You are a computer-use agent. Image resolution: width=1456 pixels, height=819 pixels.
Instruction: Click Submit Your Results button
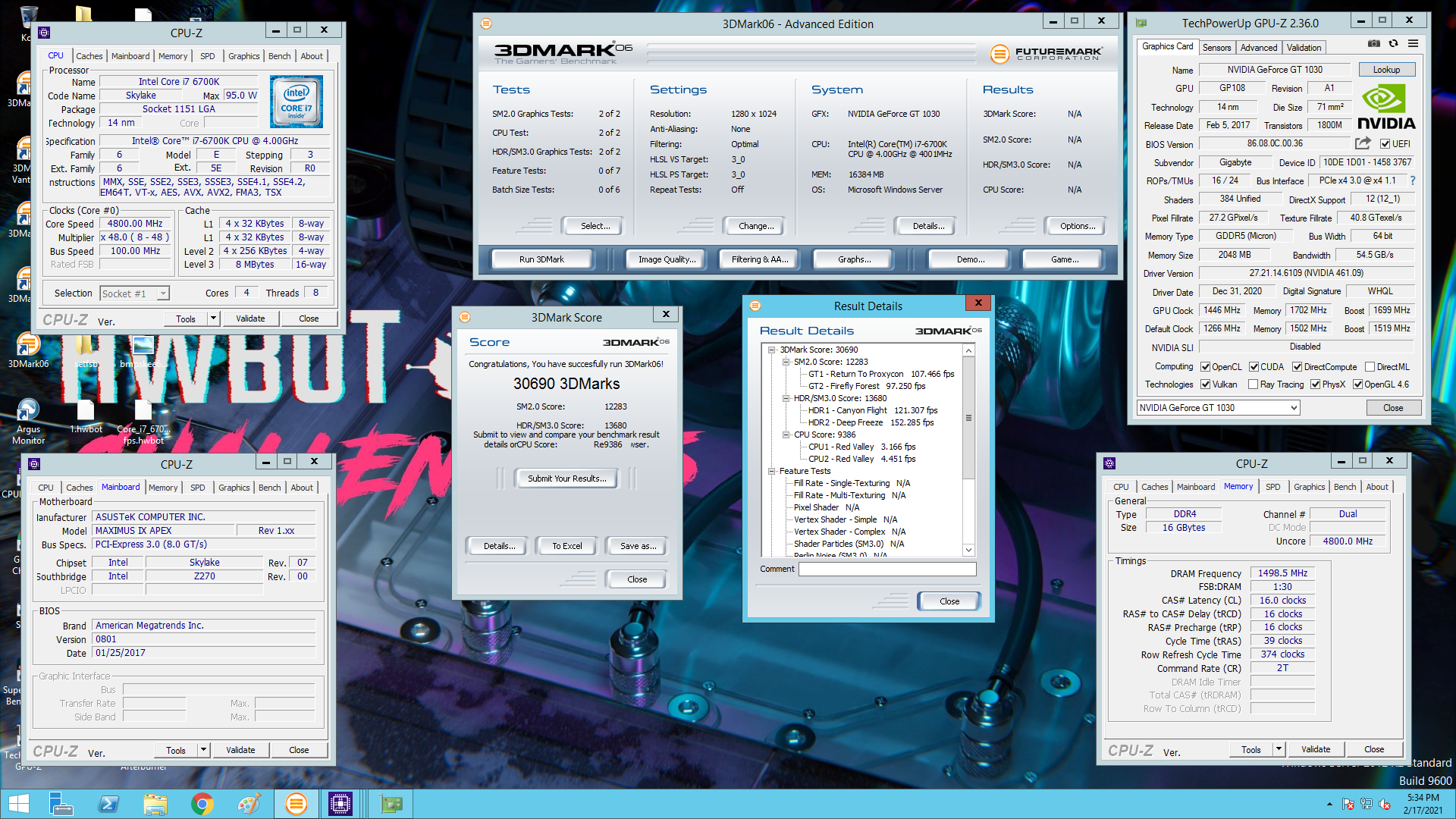pyautogui.click(x=566, y=479)
